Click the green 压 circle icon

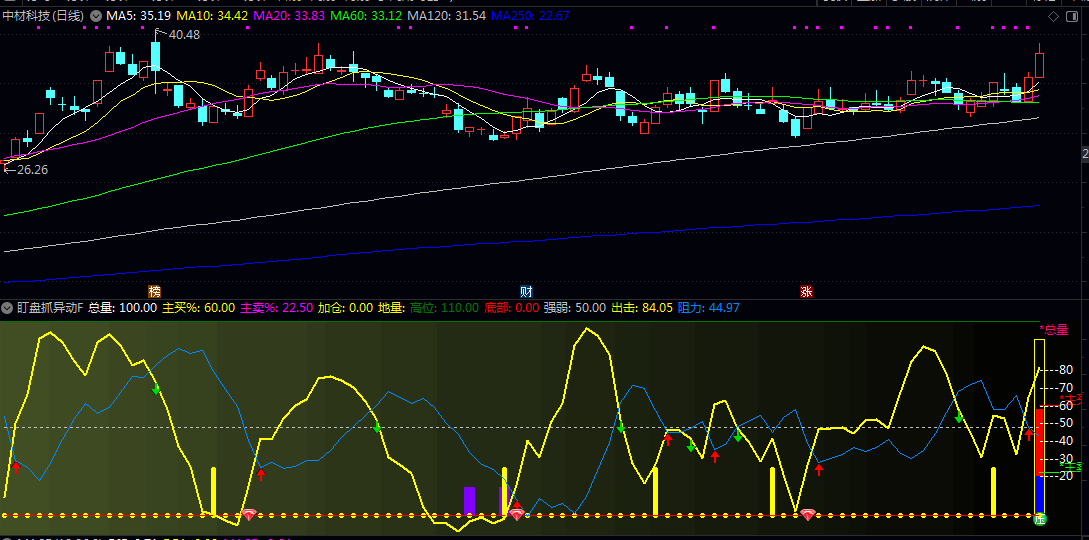click(1039, 518)
